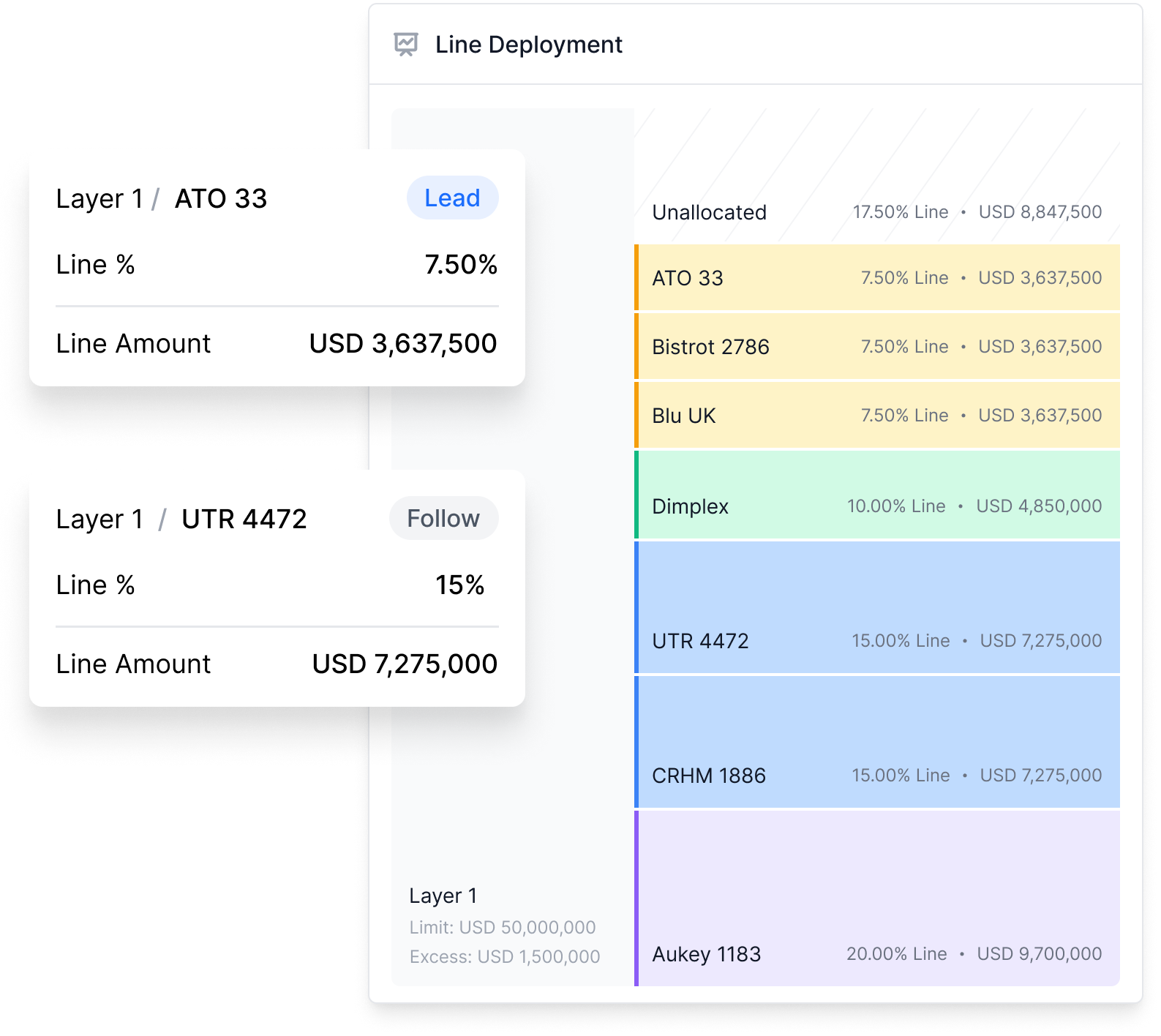
Task: Click the Layer 1 label in the left column
Action: [443, 896]
